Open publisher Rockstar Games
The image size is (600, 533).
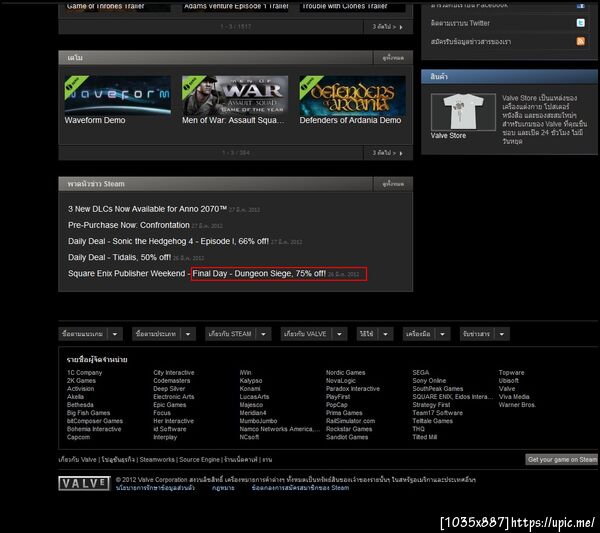[x=349, y=429]
